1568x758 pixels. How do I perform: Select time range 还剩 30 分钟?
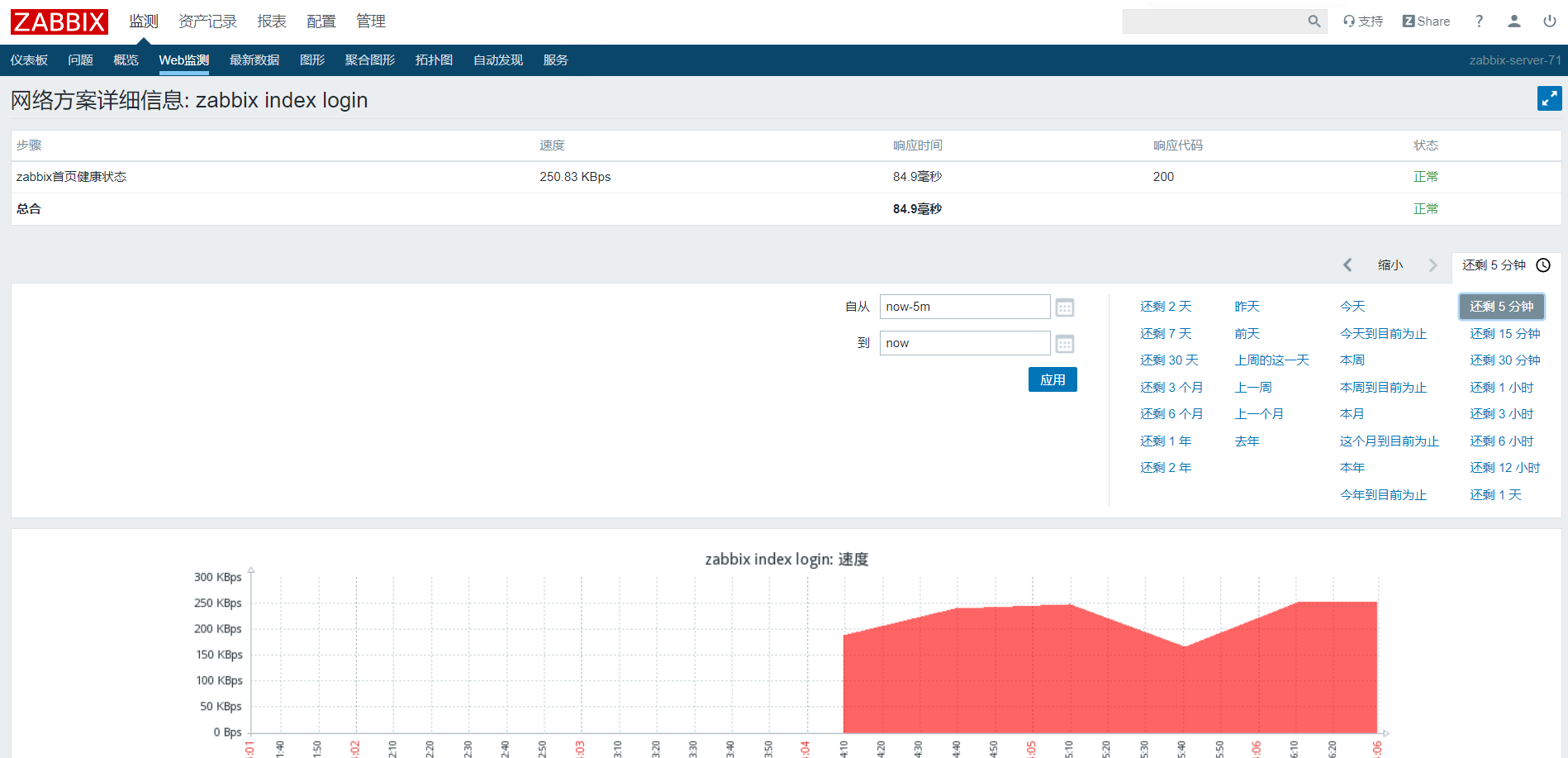(x=1504, y=360)
